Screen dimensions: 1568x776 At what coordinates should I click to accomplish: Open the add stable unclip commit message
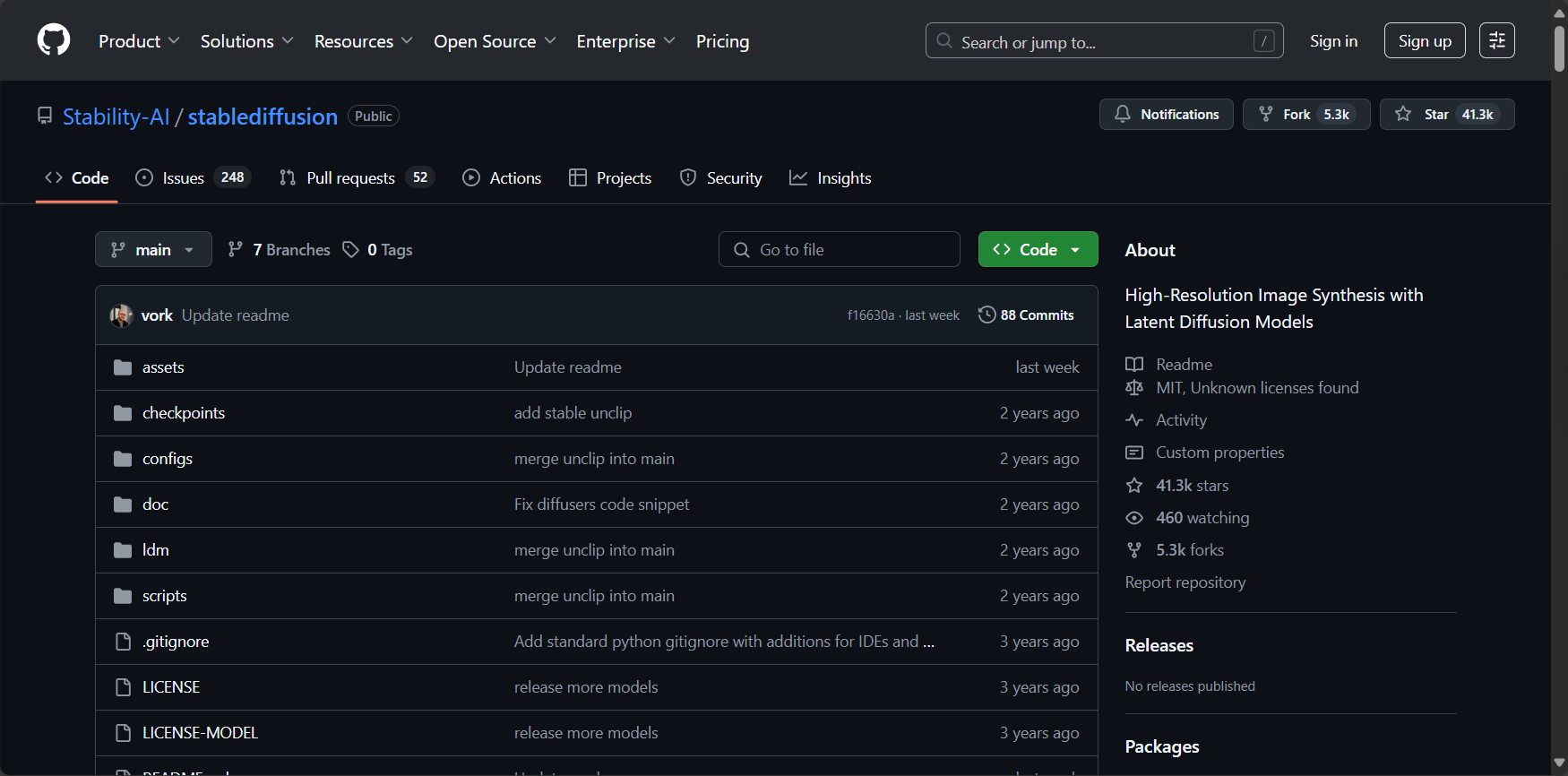pyautogui.click(x=573, y=413)
